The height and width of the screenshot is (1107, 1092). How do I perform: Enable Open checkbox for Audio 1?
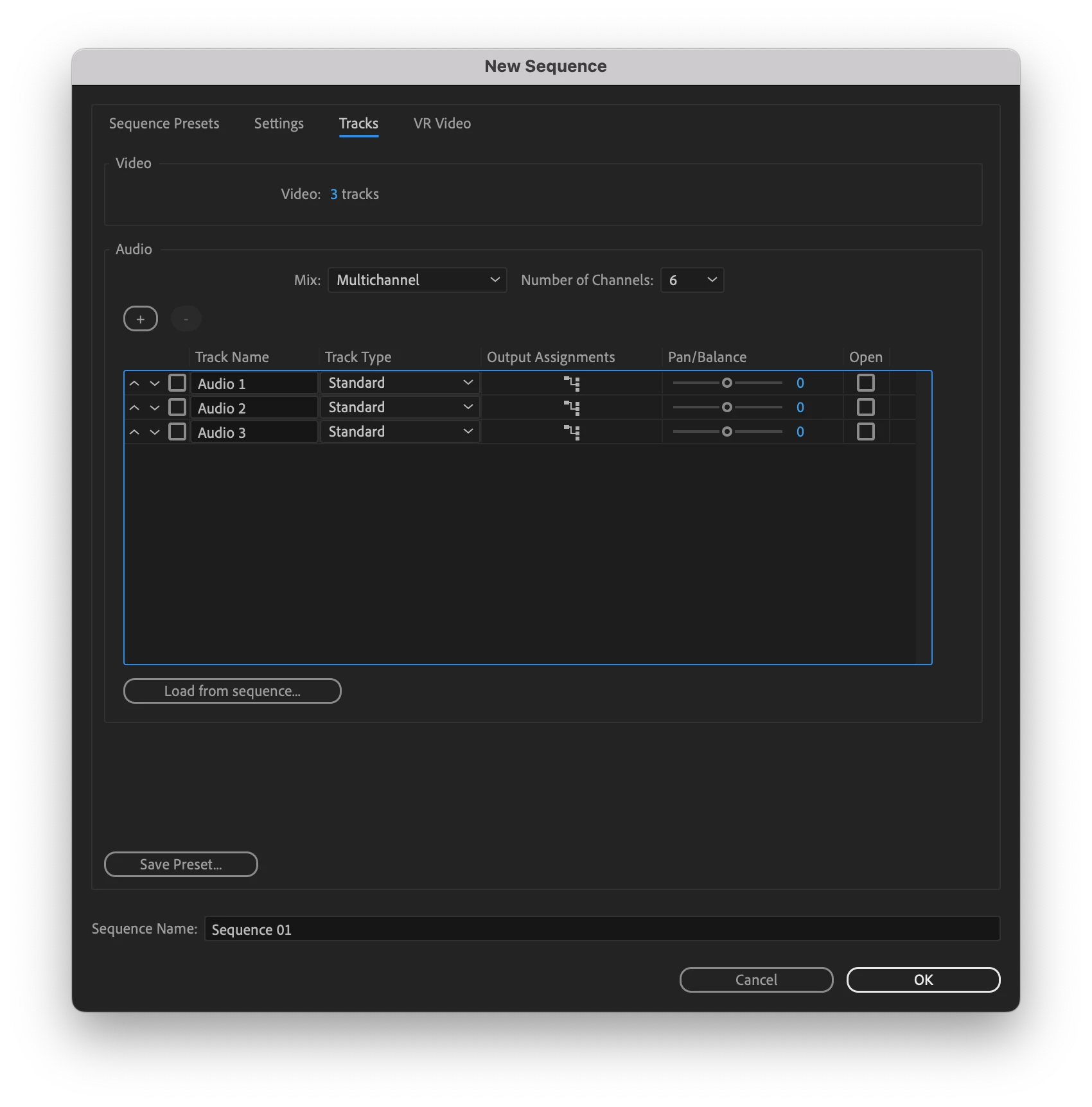(x=866, y=383)
